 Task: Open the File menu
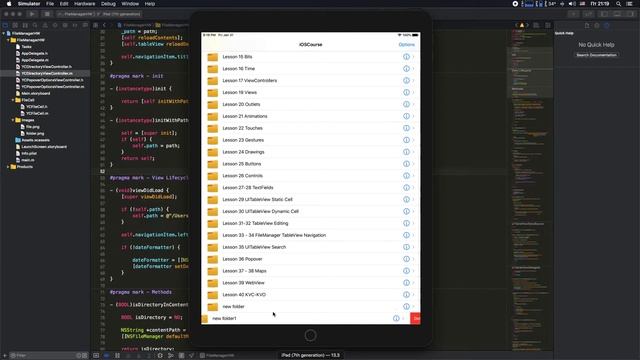(50, 4)
